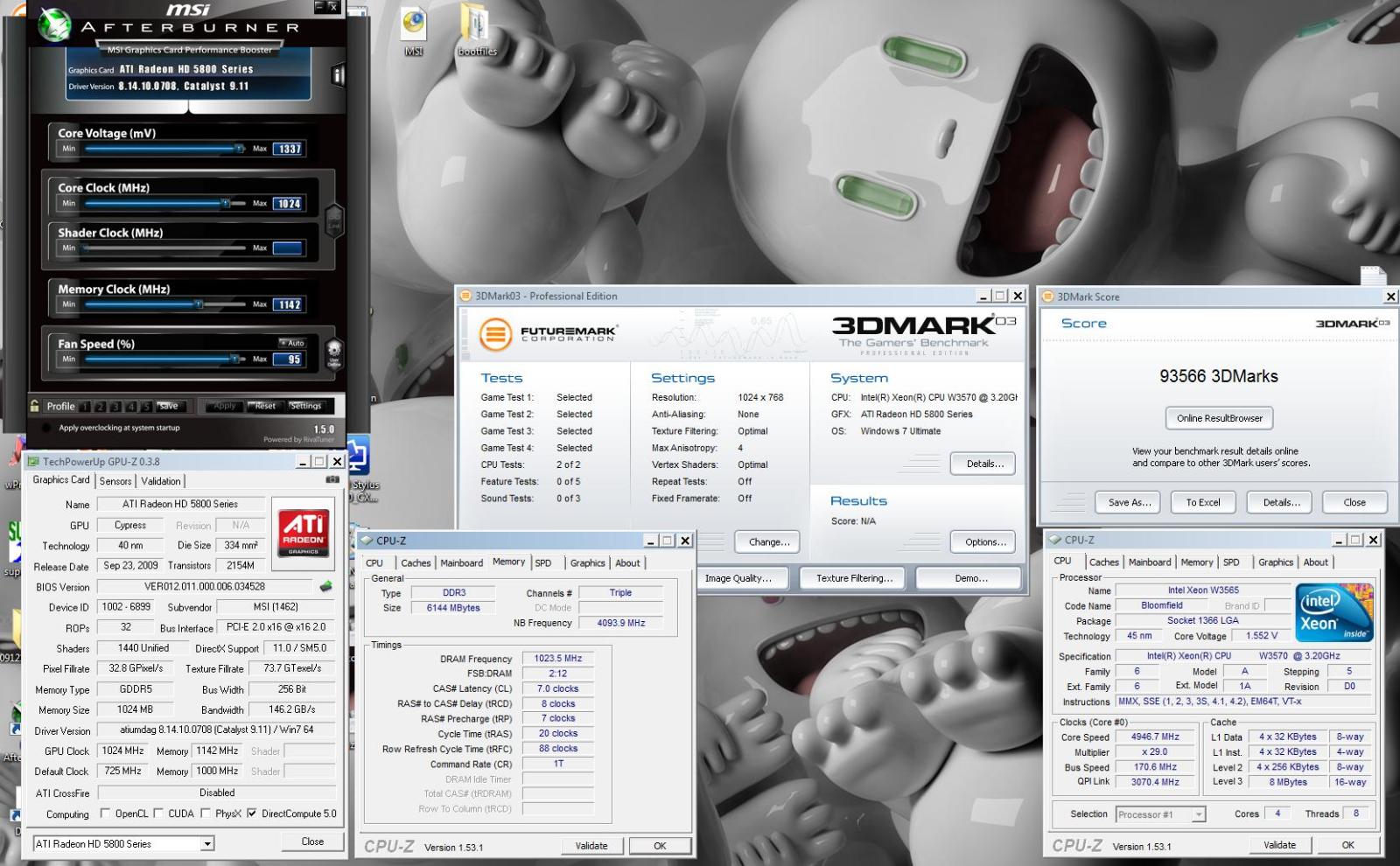Click the Texture Filtering... button in 3DMark03
The height and width of the screenshot is (866, 1400).
(x=854, y=578)
